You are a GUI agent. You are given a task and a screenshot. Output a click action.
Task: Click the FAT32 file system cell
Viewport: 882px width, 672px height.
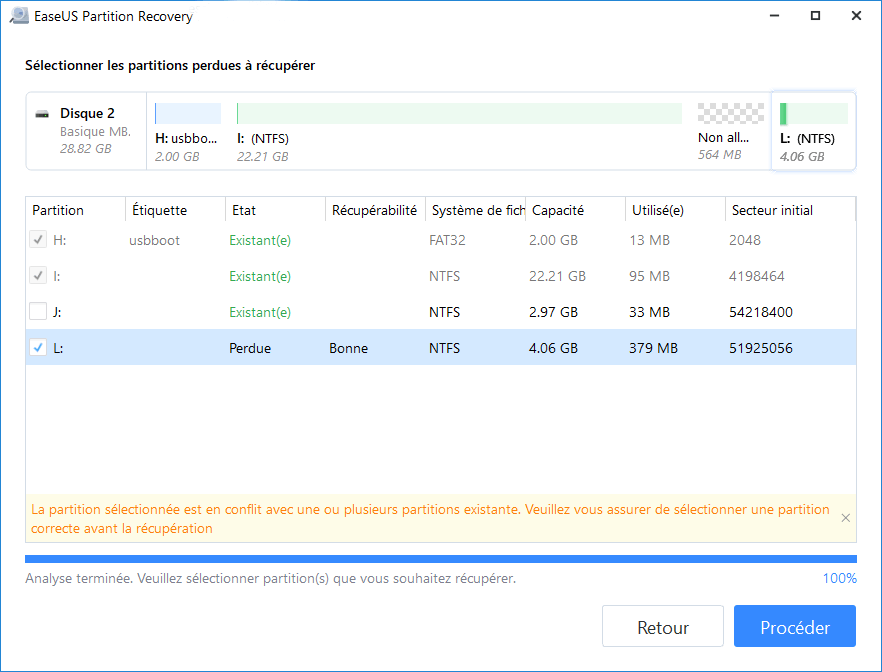[x=447, y=240]
